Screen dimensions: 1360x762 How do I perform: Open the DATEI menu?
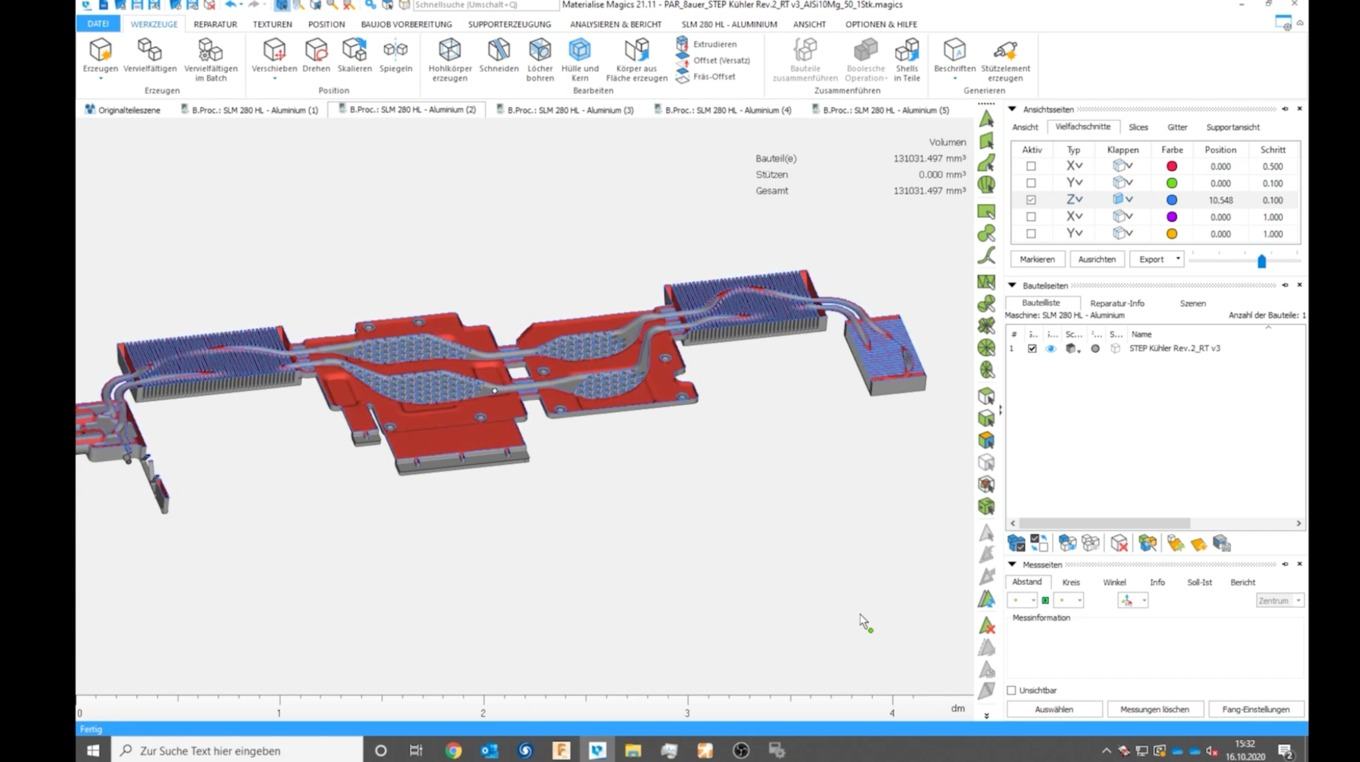(98, 24)
